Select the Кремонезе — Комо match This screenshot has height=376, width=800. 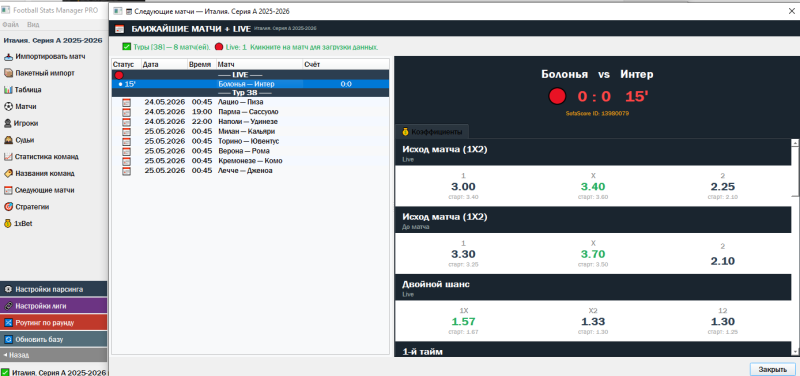click(250, 161)
